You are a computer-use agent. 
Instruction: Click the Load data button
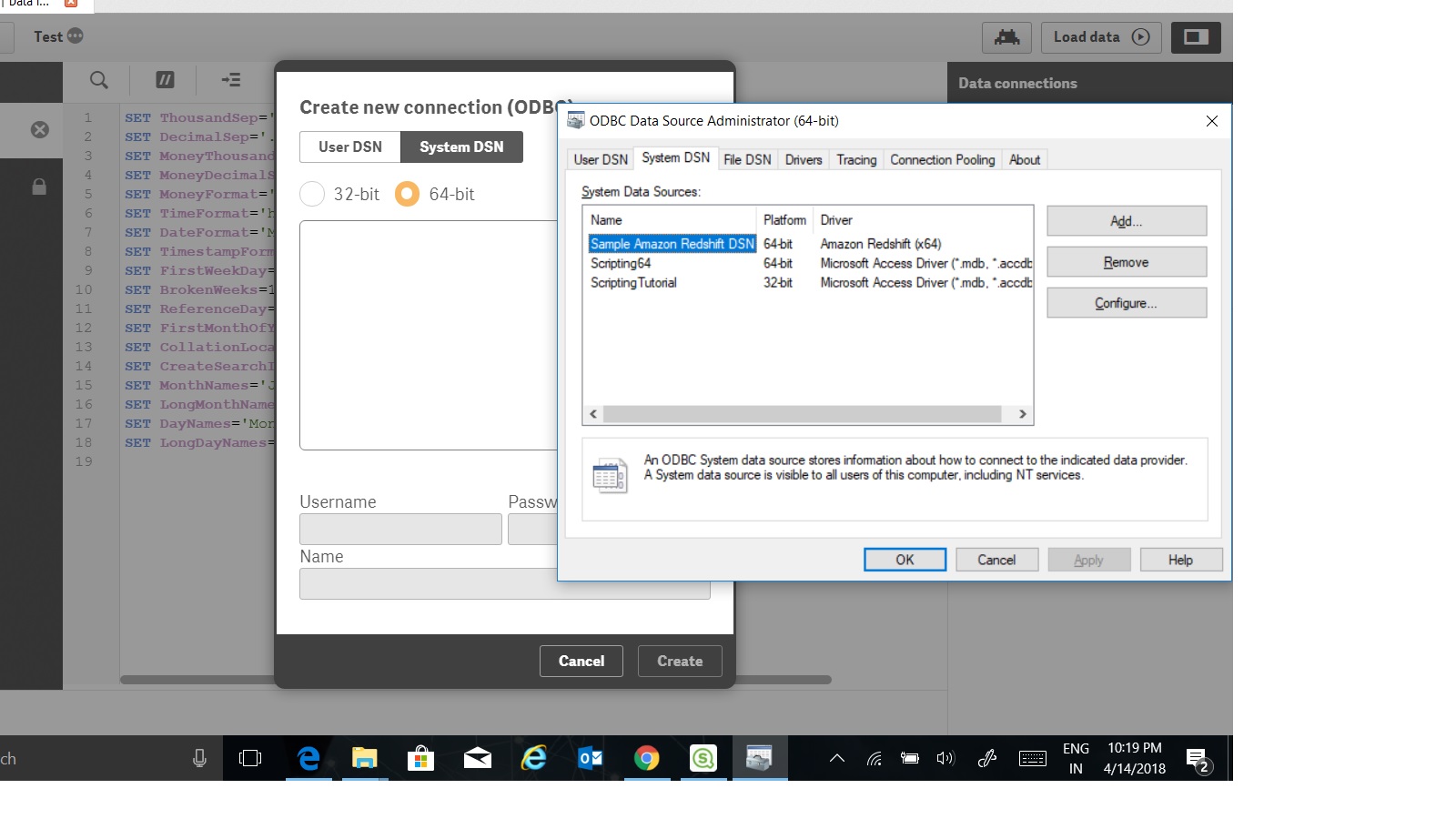point(1101,37)
